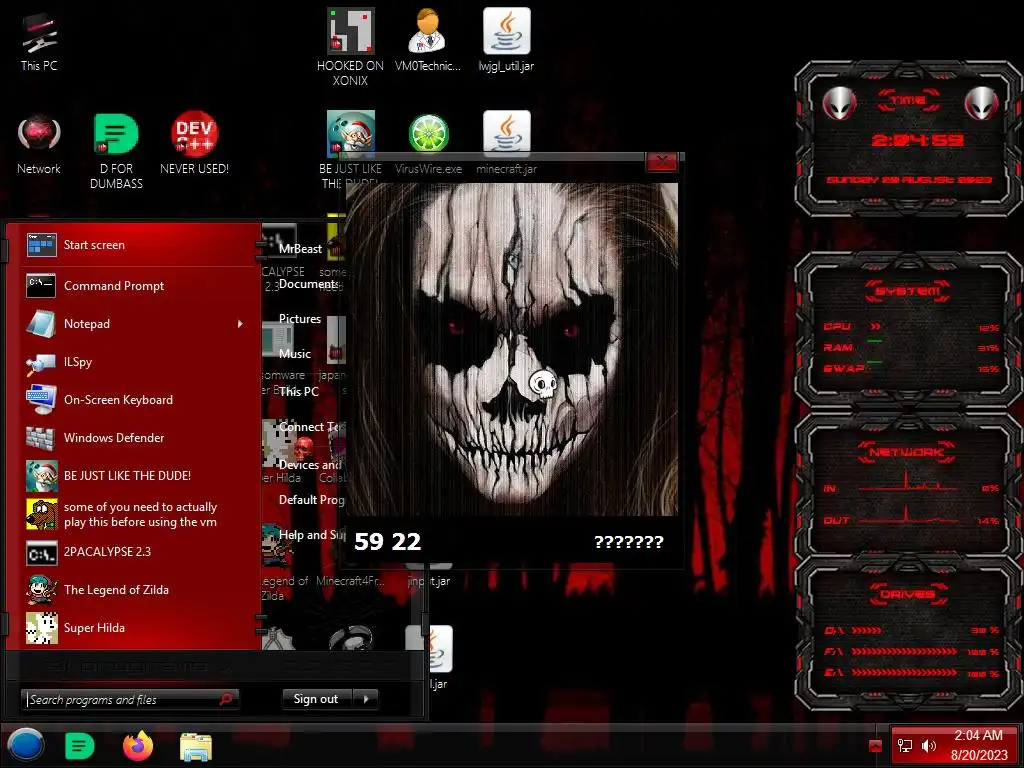Open File Explorer from taskbar
Image resolution: width=1024 pixels, height=768 pixels.
click(x=196, y=746)
